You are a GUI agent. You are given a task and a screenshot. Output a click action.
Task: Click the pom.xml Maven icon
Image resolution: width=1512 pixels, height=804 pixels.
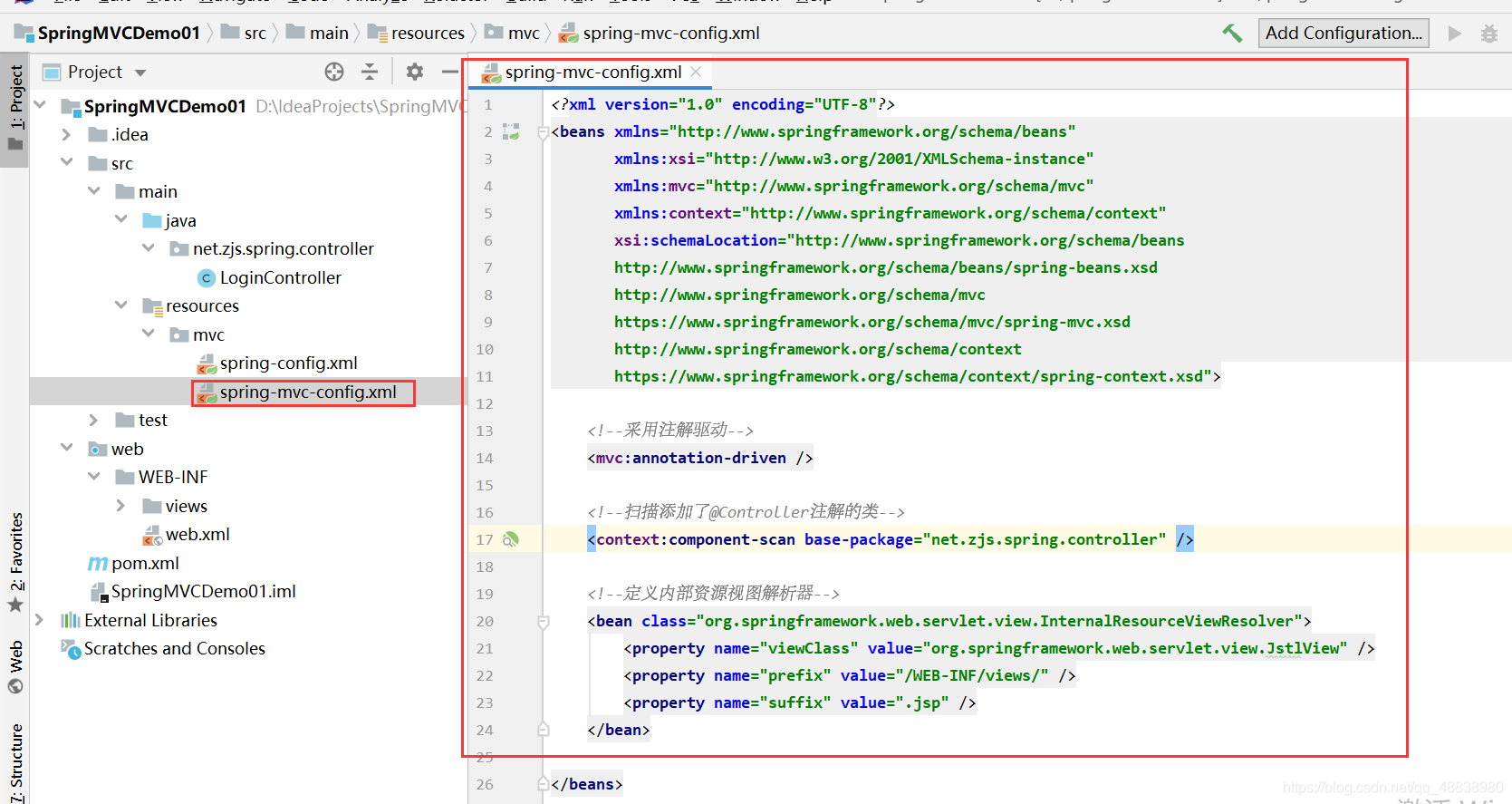pos(98,564)
